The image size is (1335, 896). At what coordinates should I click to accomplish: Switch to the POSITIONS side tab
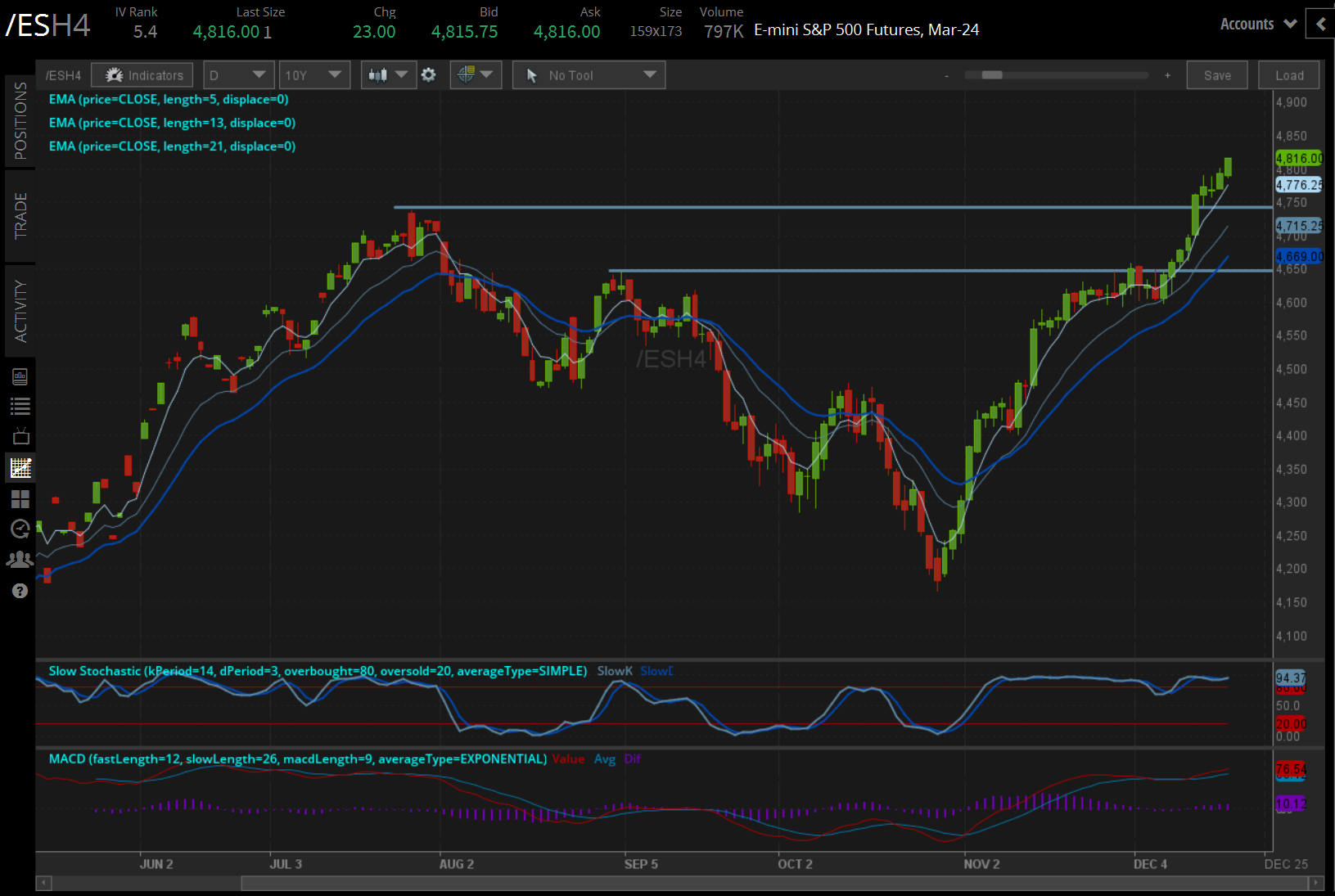[20, 121]
